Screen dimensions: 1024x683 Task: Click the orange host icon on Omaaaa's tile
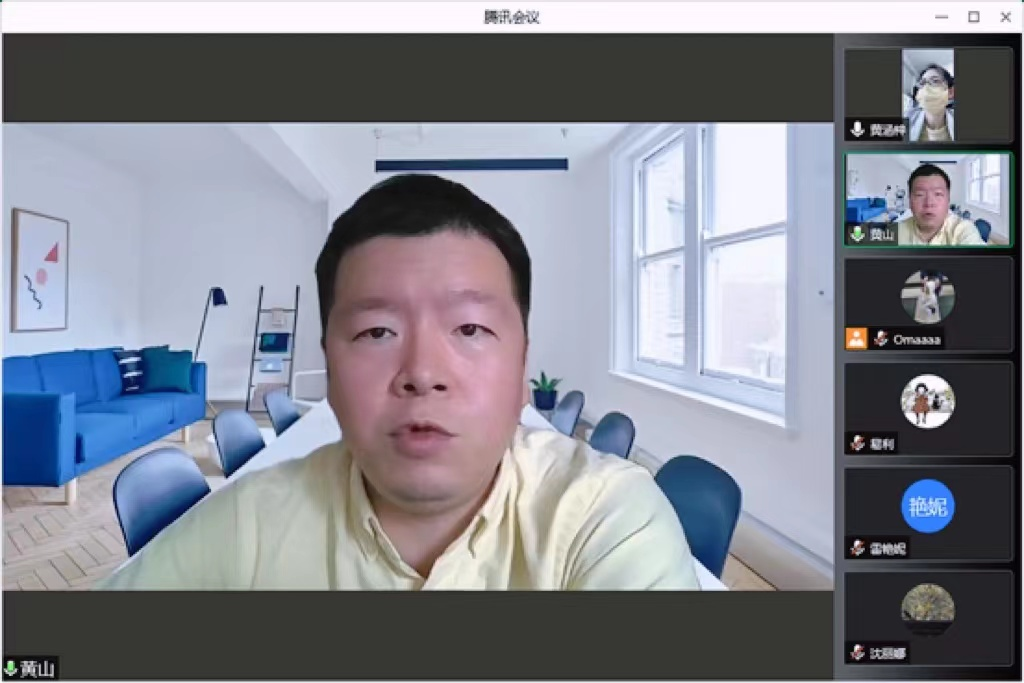pos(856,338)
